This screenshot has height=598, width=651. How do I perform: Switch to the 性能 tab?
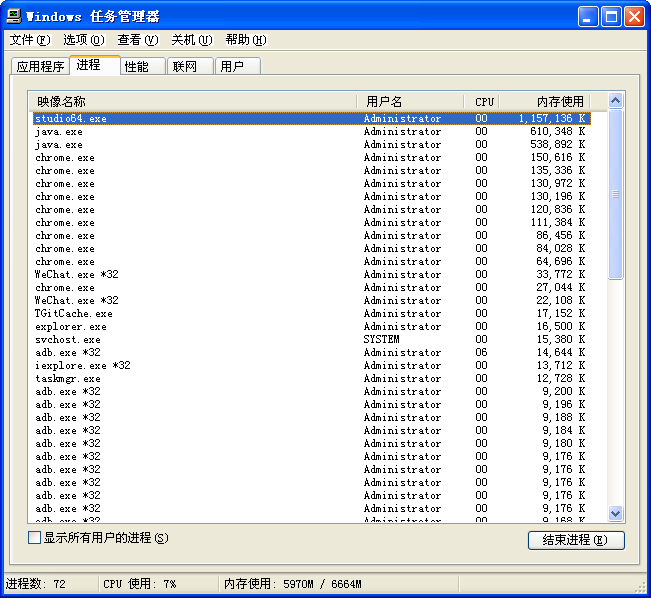(x=143, y=66)
